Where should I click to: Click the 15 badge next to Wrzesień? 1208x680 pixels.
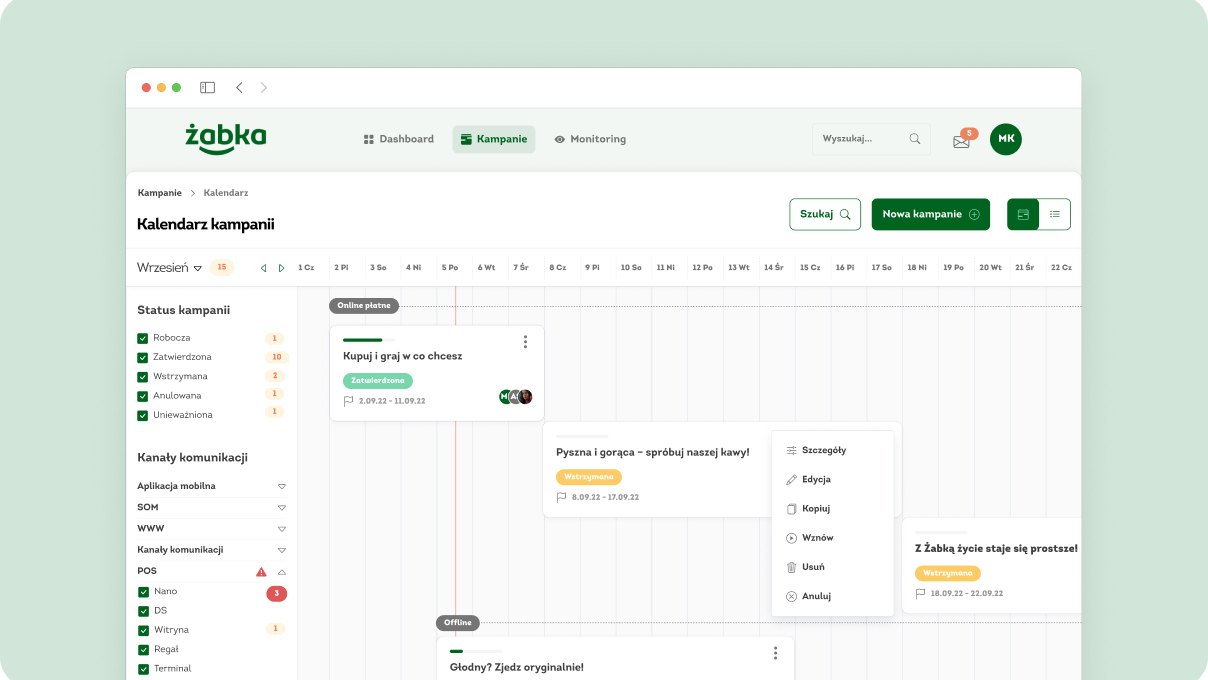tap(222, 267)
